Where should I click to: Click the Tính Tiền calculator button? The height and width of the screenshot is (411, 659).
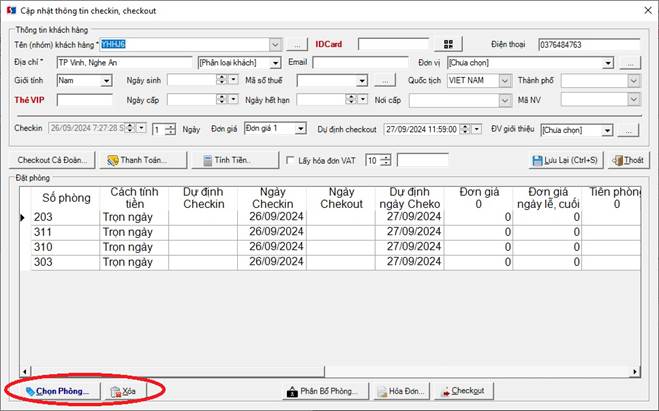235,160
